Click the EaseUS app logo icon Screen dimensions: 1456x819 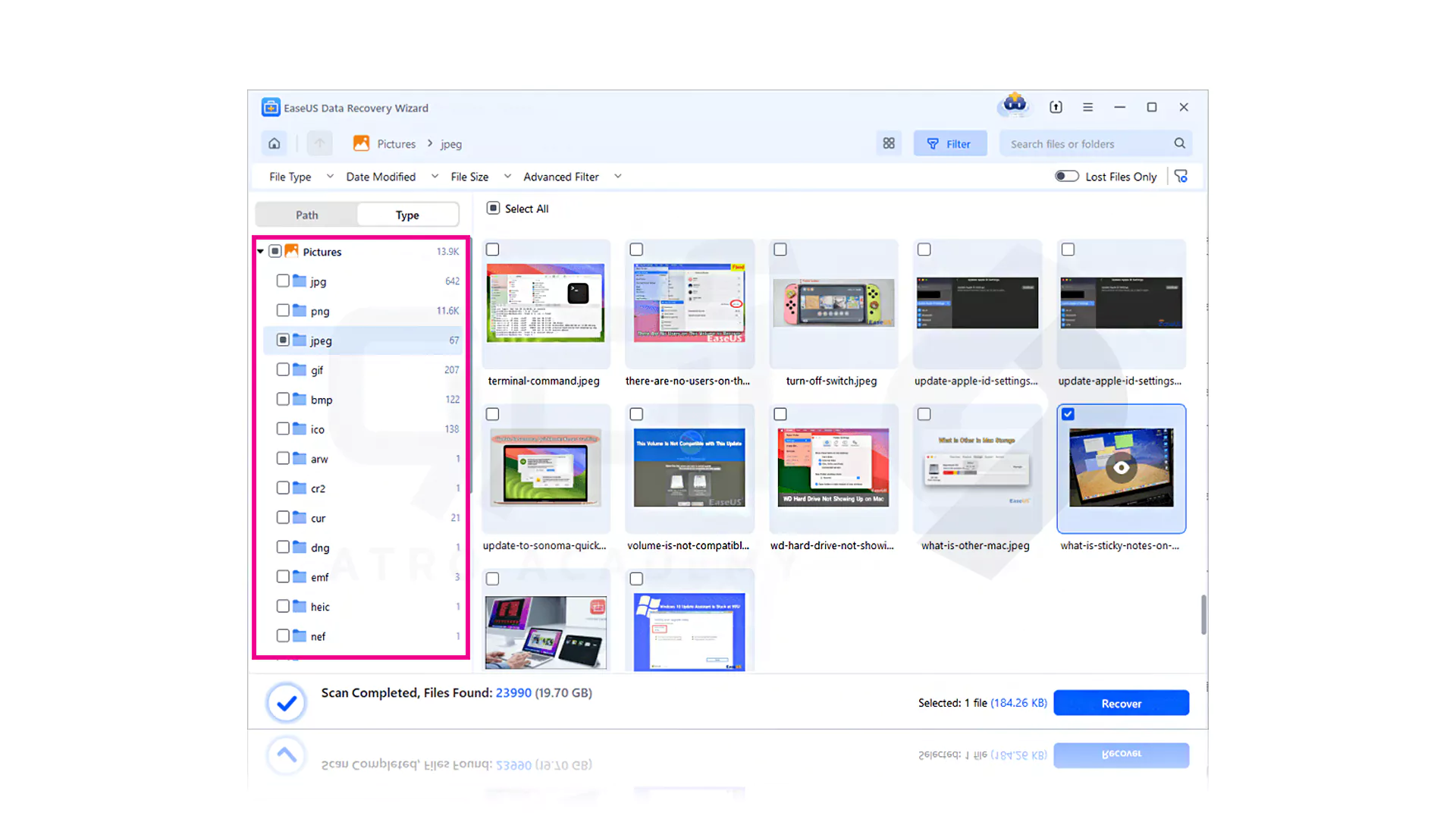(x=271, y=108)
